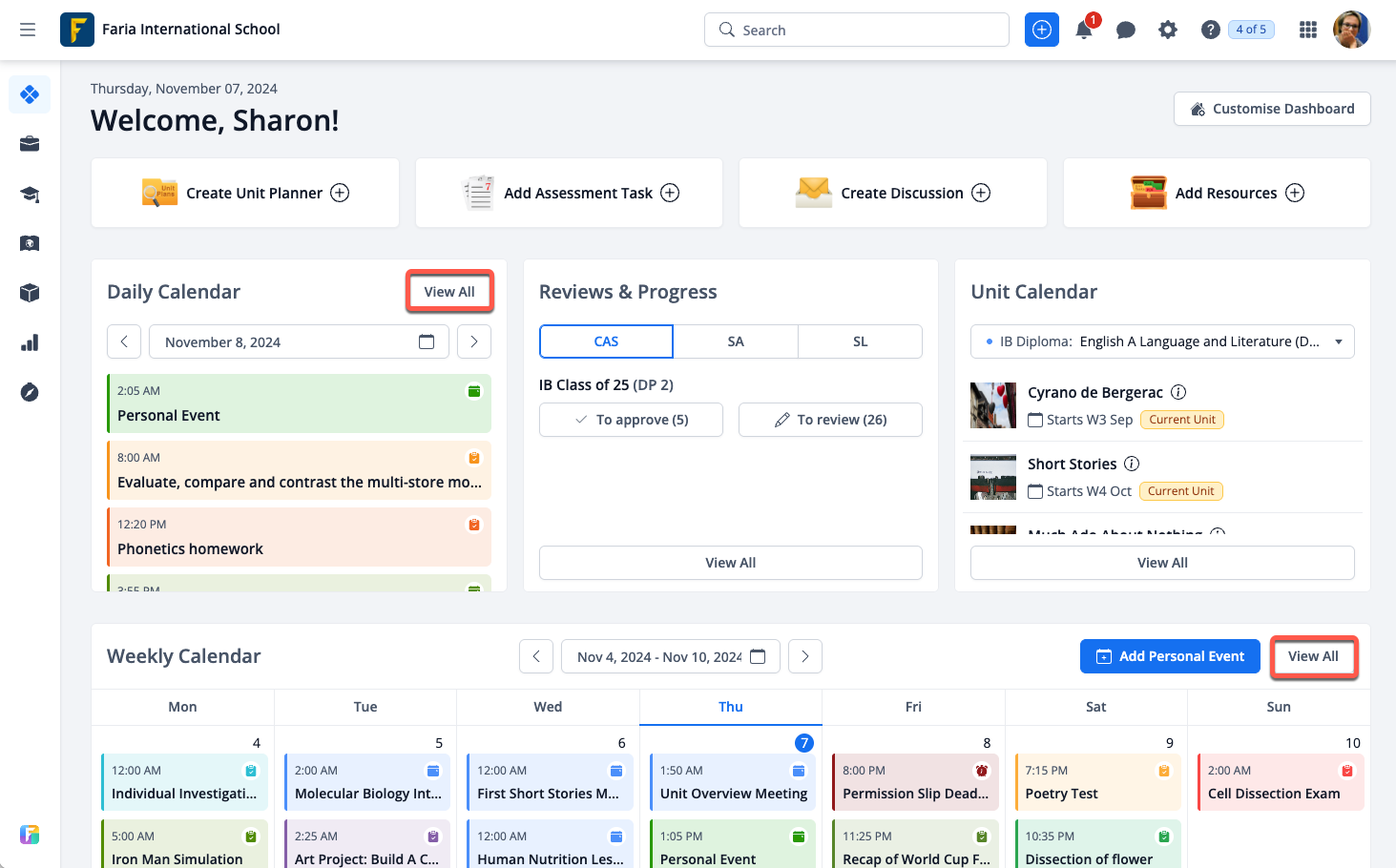Open the notifications bell icon
This screenshot has height=868, width=1396.
1084,31
